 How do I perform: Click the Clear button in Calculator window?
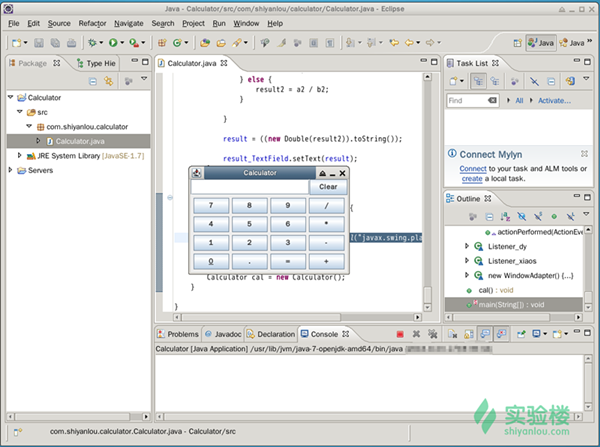(x=328, y=187)
